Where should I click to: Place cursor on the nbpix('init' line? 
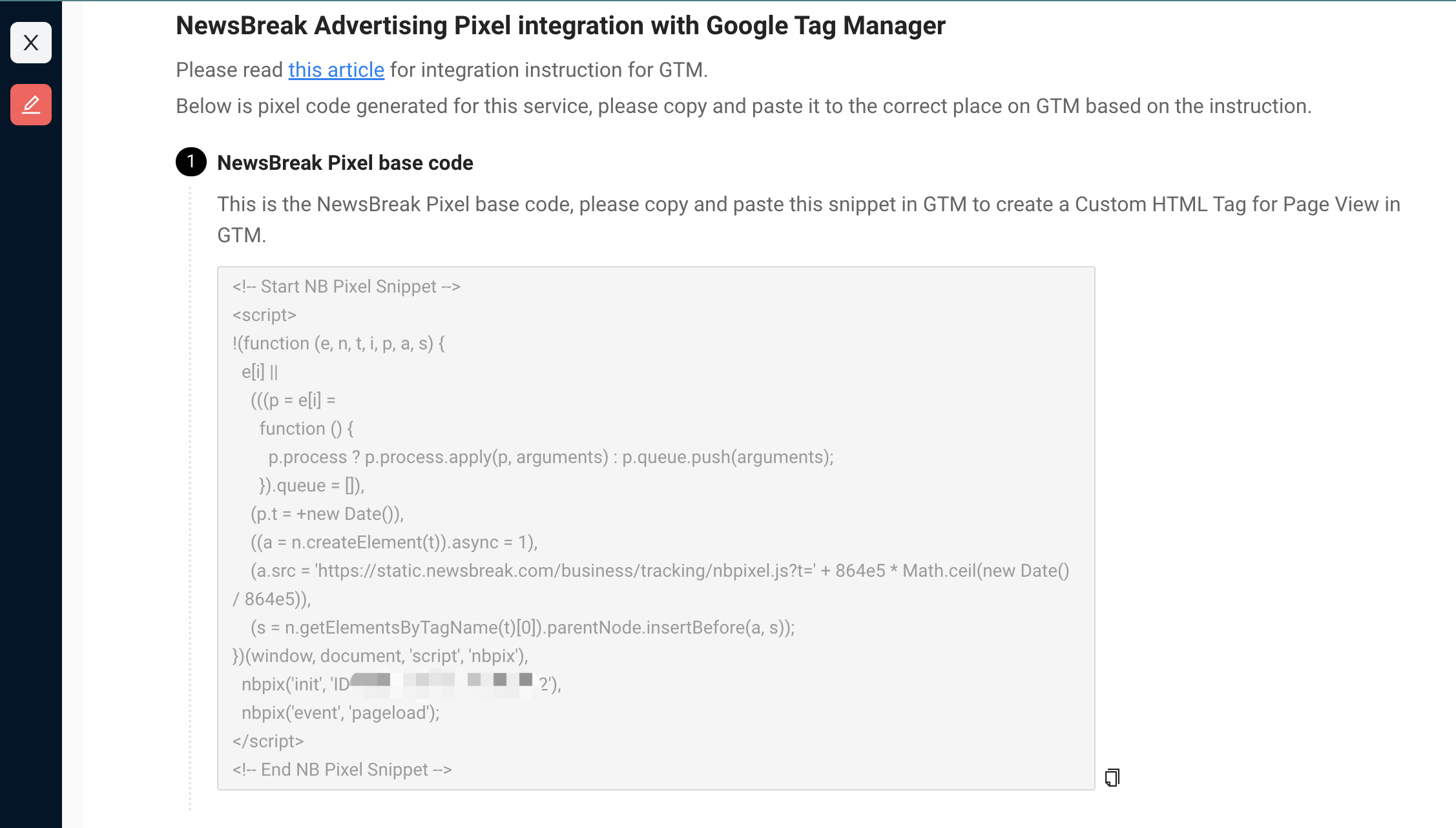295,685
